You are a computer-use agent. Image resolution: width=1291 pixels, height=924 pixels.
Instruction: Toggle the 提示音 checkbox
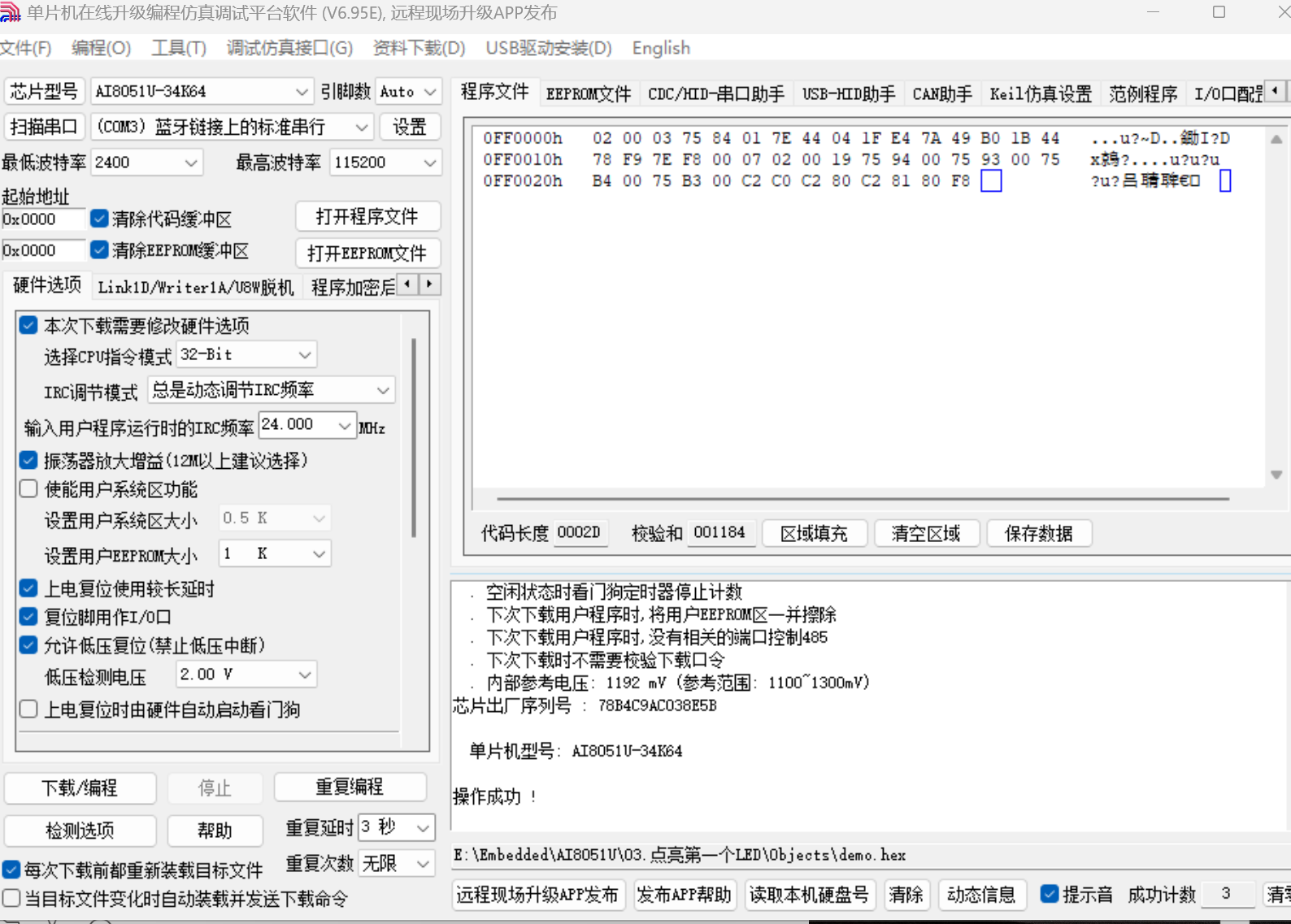point(1050,894)
